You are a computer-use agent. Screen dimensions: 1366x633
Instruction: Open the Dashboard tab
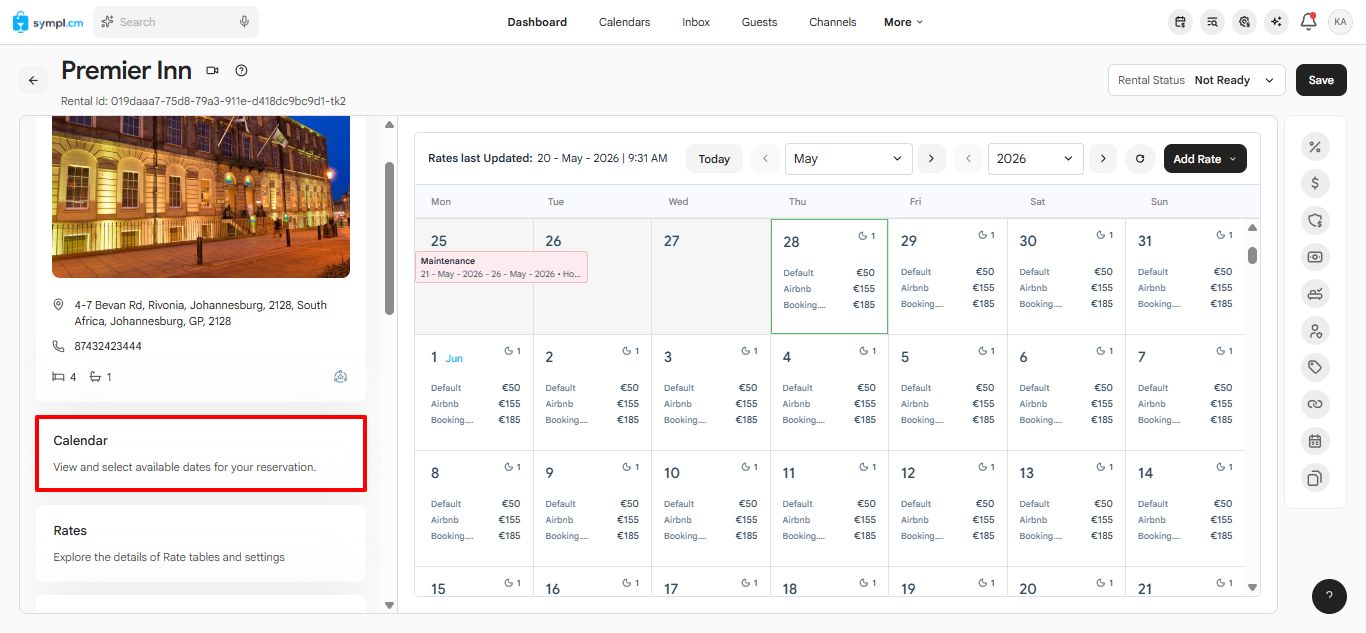537,22
